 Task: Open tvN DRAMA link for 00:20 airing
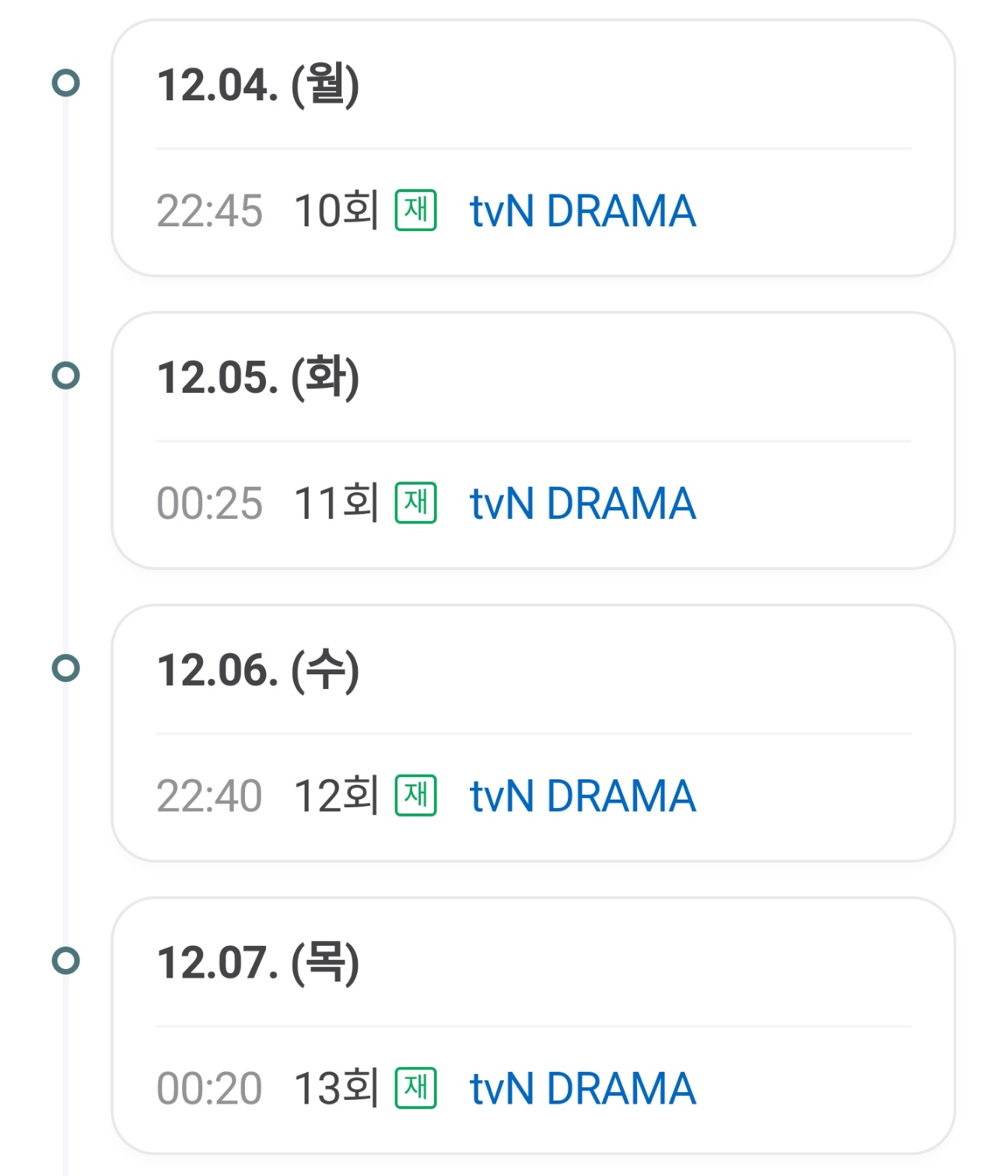583,1088
